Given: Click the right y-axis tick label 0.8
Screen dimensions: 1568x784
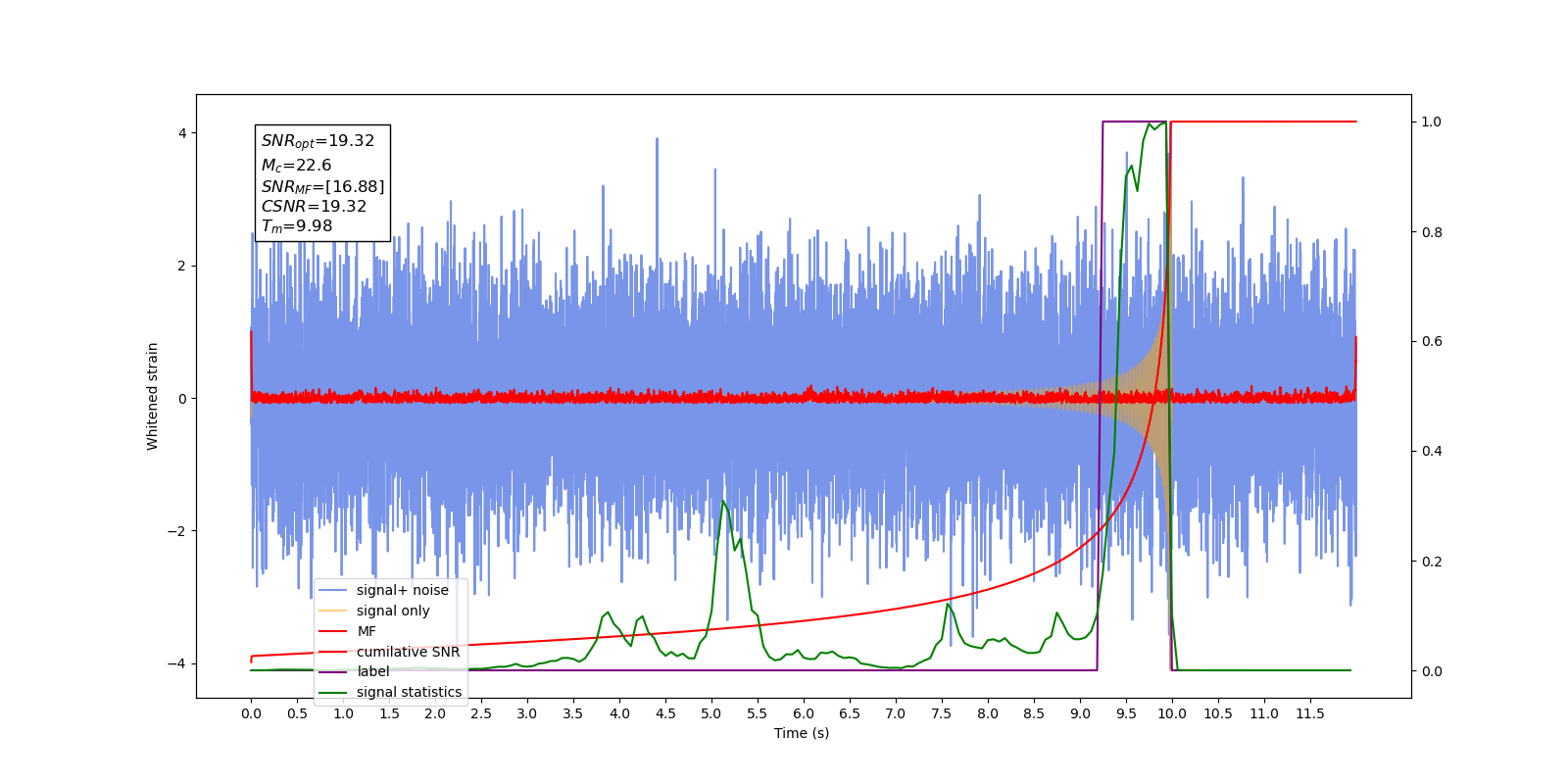Looking at the screenshot, I should pos(1432,232).
